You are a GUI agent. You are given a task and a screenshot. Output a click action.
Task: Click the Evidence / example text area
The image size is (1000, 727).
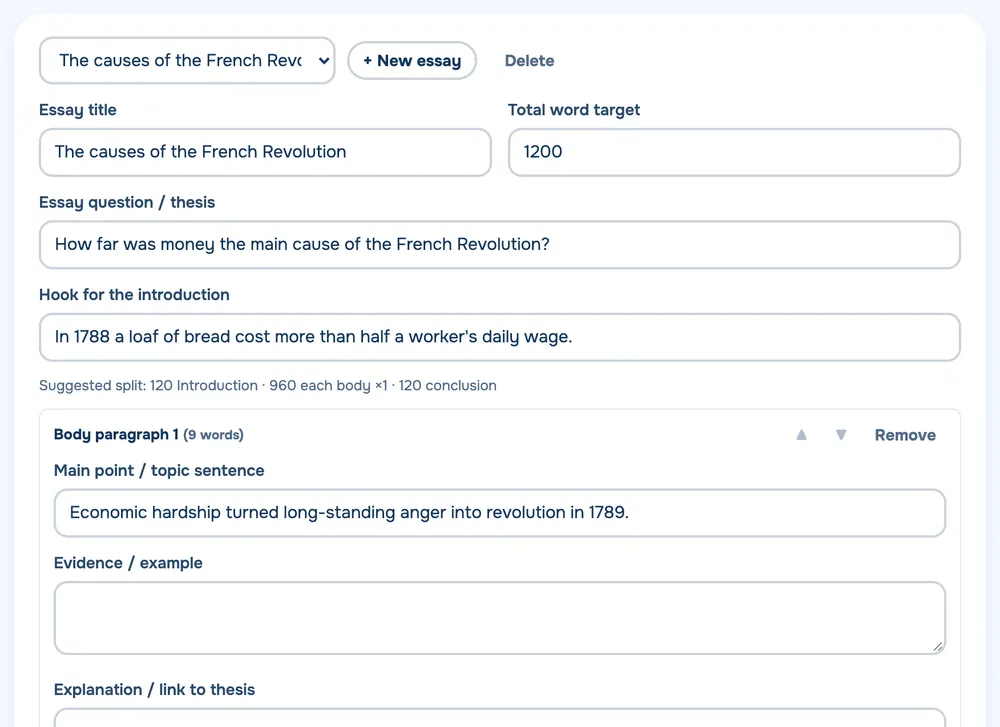500,618
